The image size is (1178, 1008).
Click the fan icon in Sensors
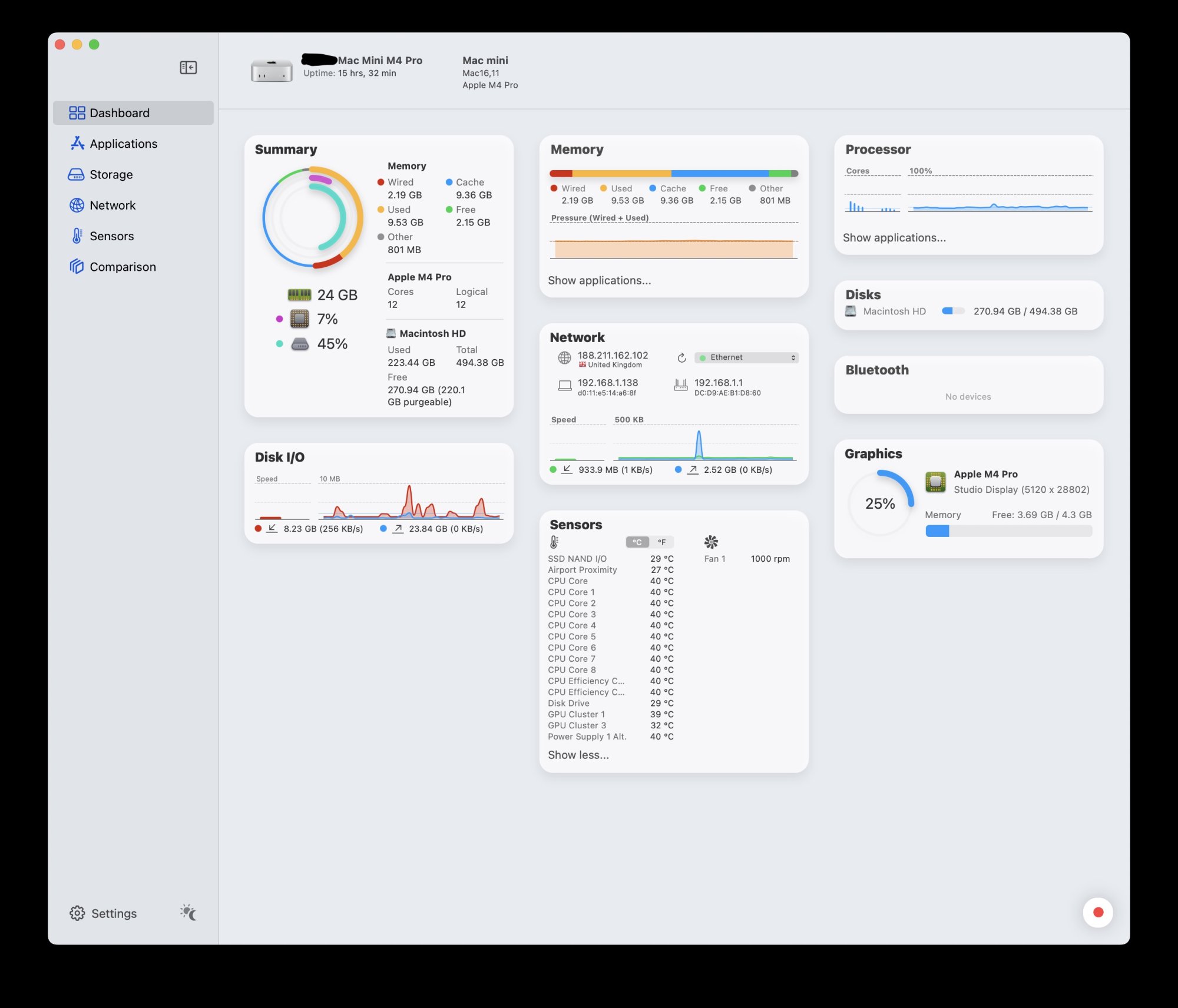click(x=711, y=542)
